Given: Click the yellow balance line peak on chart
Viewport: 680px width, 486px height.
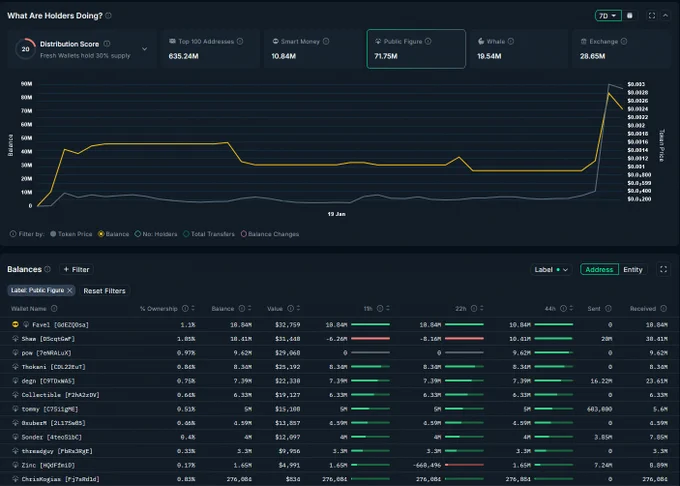Looking at the screenshot, I should [609, 93].
